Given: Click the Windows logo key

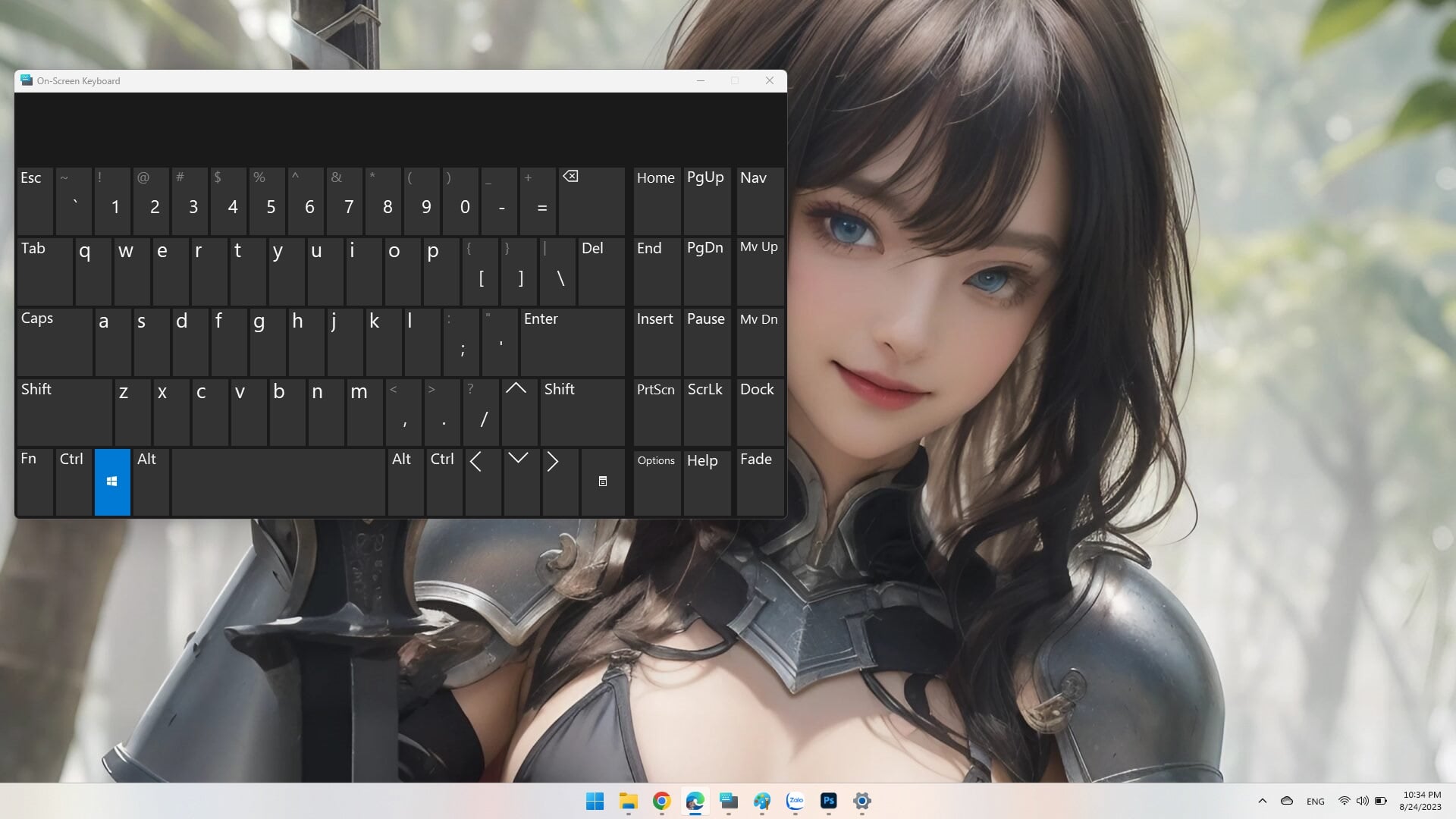Looking at the screenshot, I should coord(112,482).
